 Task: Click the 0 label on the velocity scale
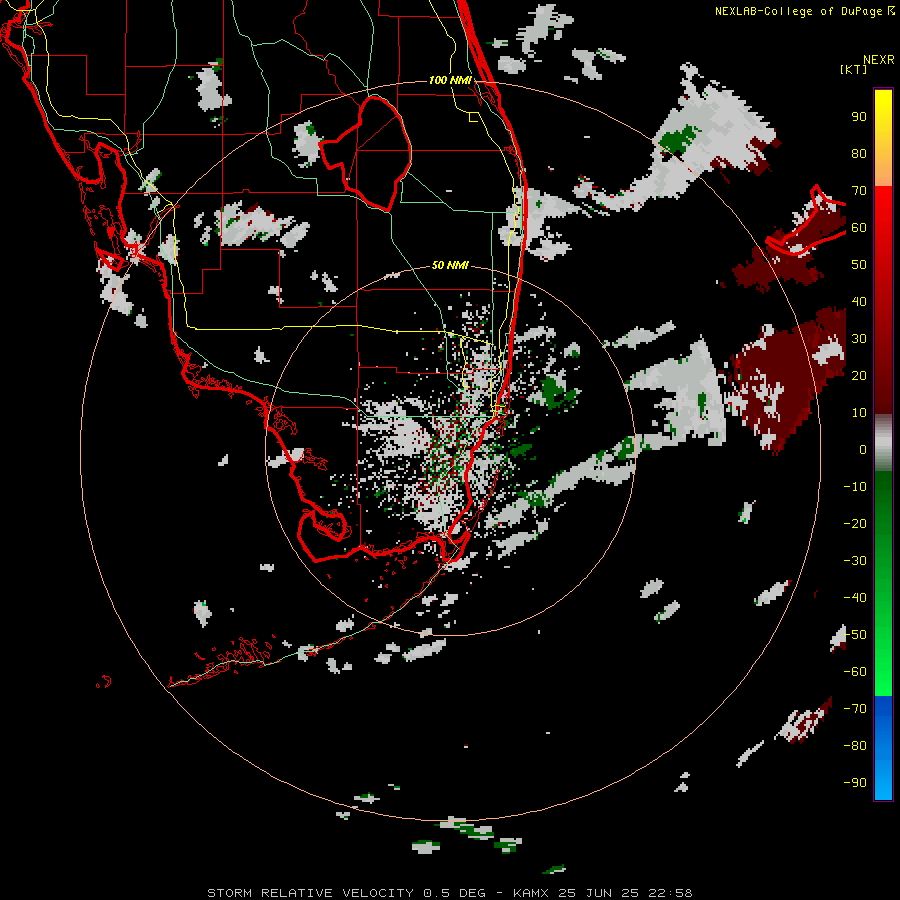point(863,449)
